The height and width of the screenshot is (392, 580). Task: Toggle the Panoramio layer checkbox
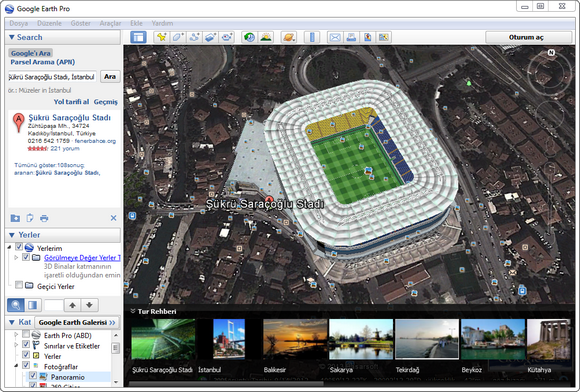pyautogui.click(x=33, y=376)
